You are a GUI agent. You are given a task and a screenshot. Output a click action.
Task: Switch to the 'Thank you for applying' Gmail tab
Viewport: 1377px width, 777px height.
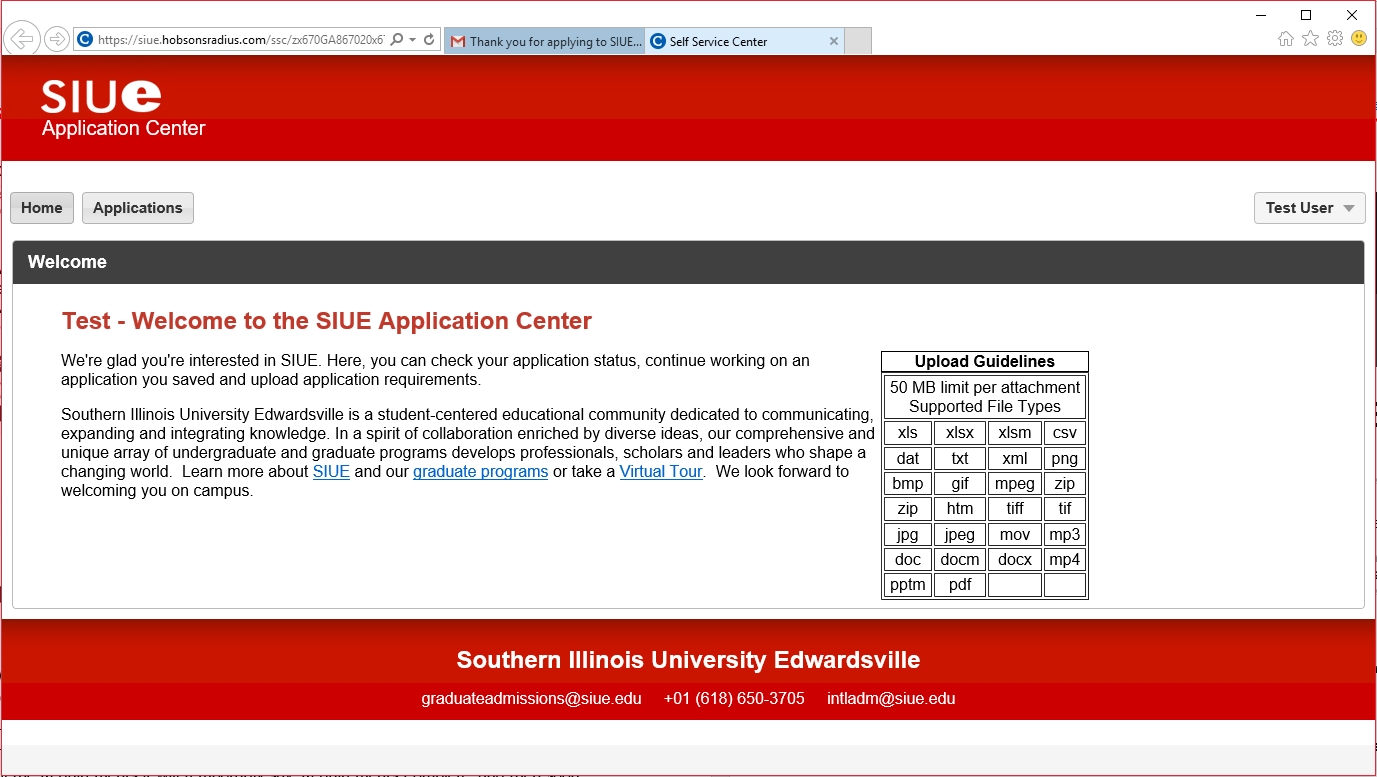click(545, 42)
